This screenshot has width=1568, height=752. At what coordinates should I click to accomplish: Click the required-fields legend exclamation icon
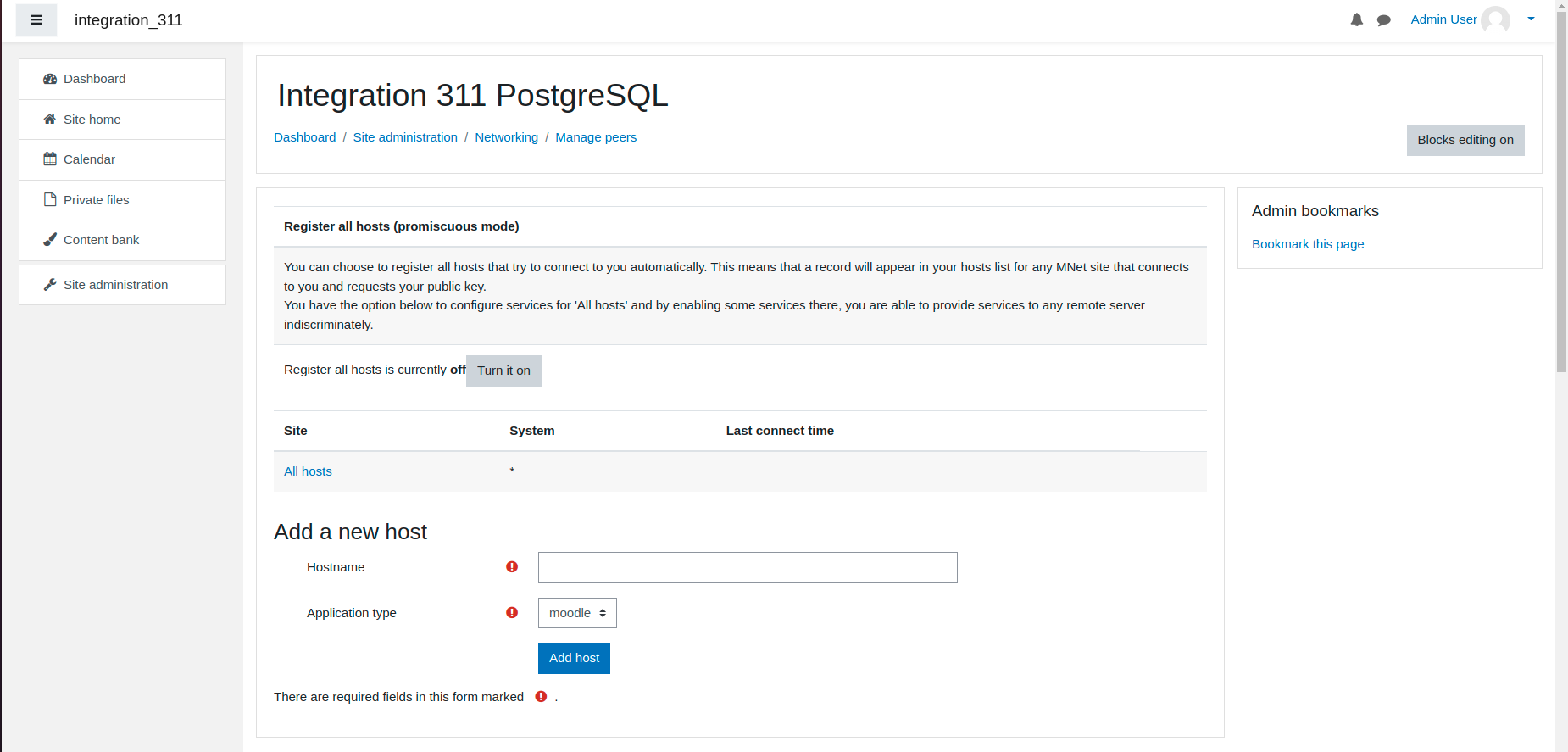[x=541, y=697]
